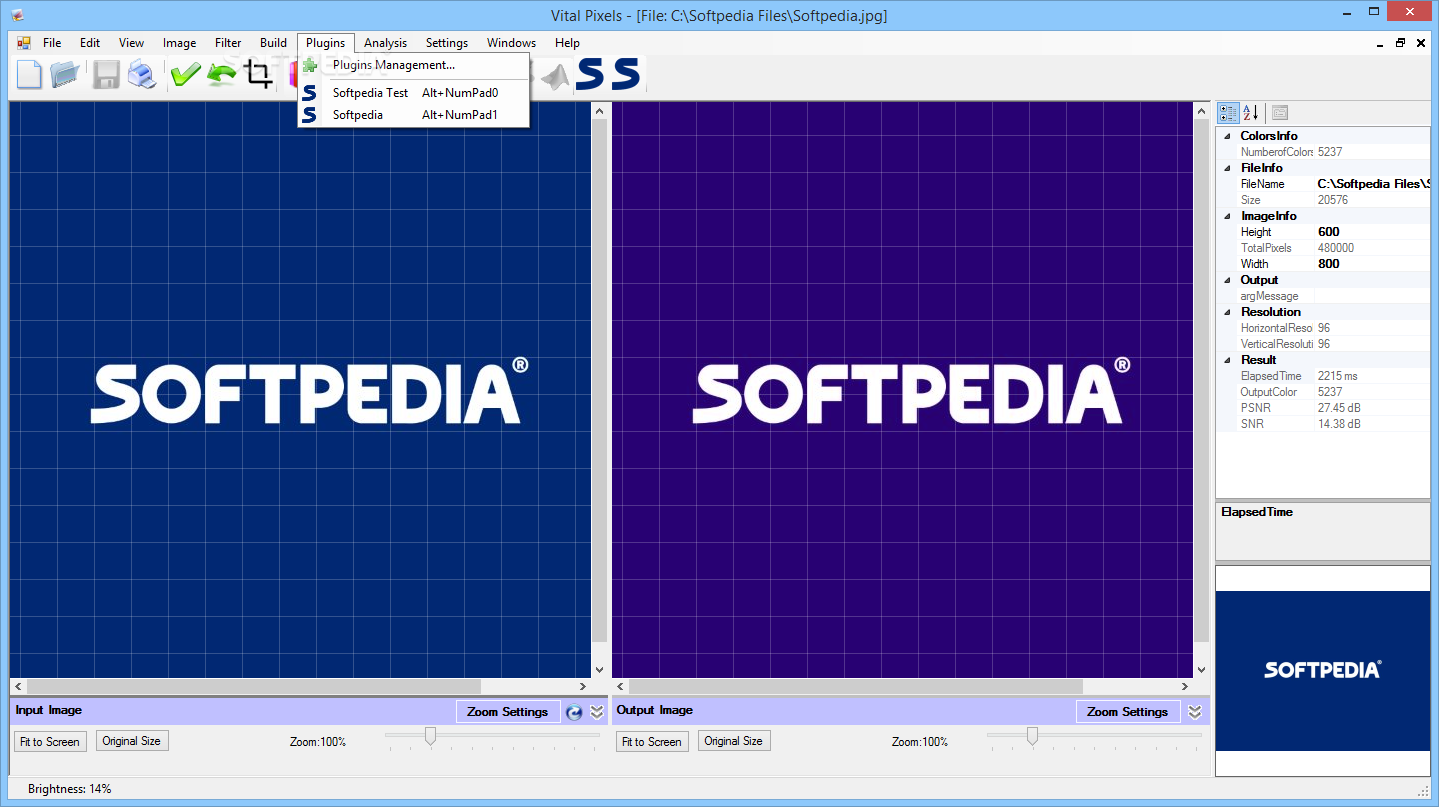Image resolution: width=1439 pixels, height=807 pixels.
Task: Click the green Undo arrow icon
Action: coord(222,75)
